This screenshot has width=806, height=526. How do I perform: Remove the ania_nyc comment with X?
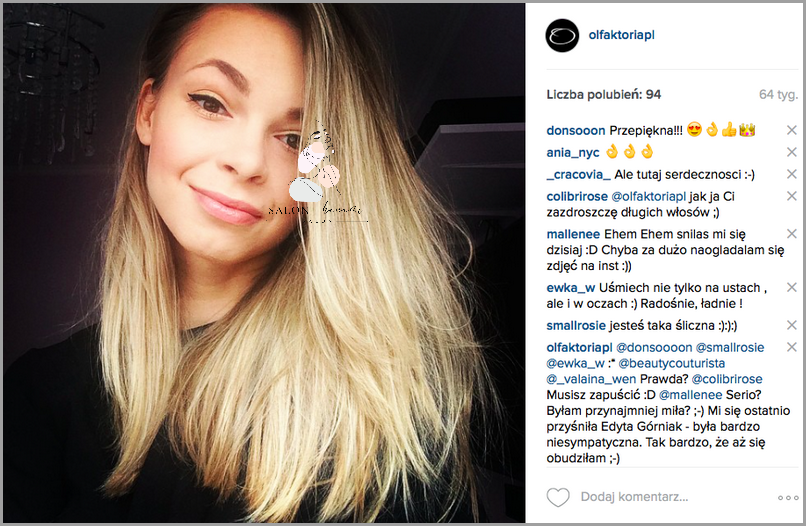[x=792, y=152]
